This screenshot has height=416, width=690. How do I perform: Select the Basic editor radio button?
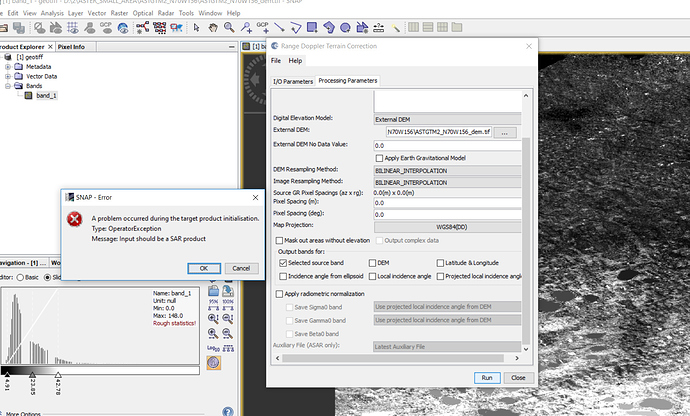[20, 277]
